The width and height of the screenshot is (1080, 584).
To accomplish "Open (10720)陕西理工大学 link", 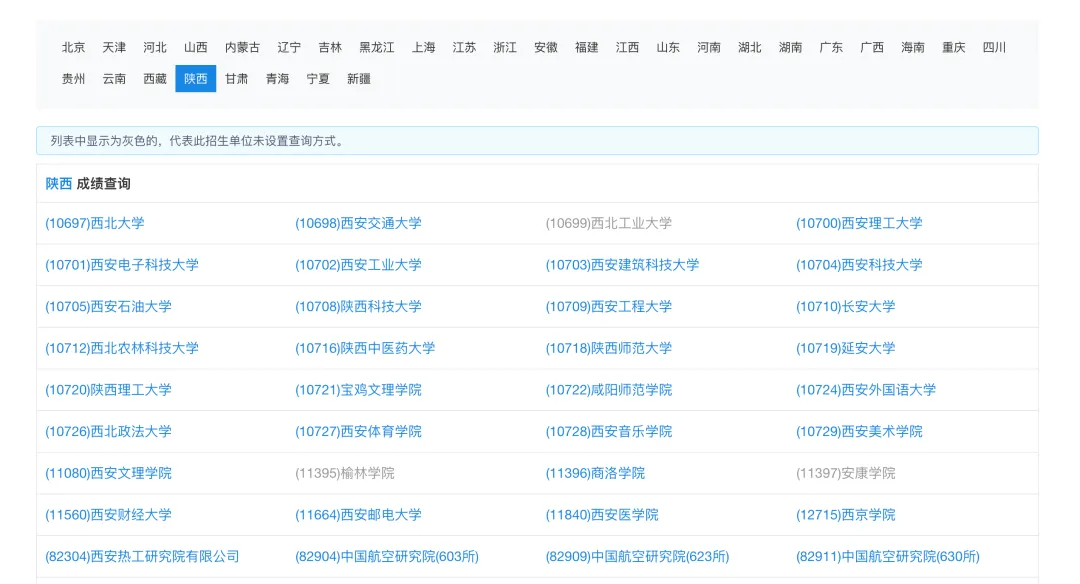I will click(108, 390).
